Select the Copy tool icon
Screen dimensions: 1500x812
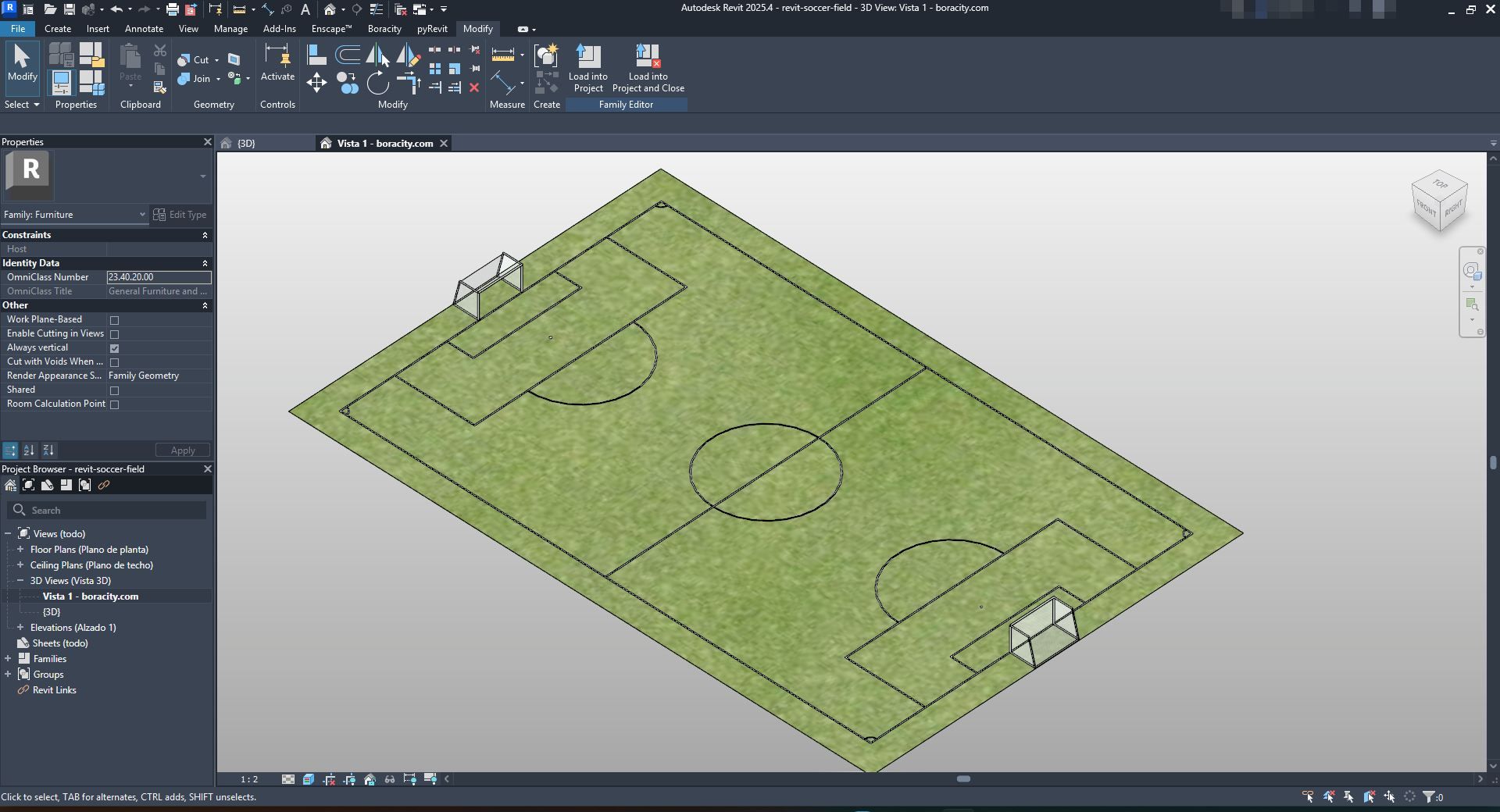[x=348, y=83]
